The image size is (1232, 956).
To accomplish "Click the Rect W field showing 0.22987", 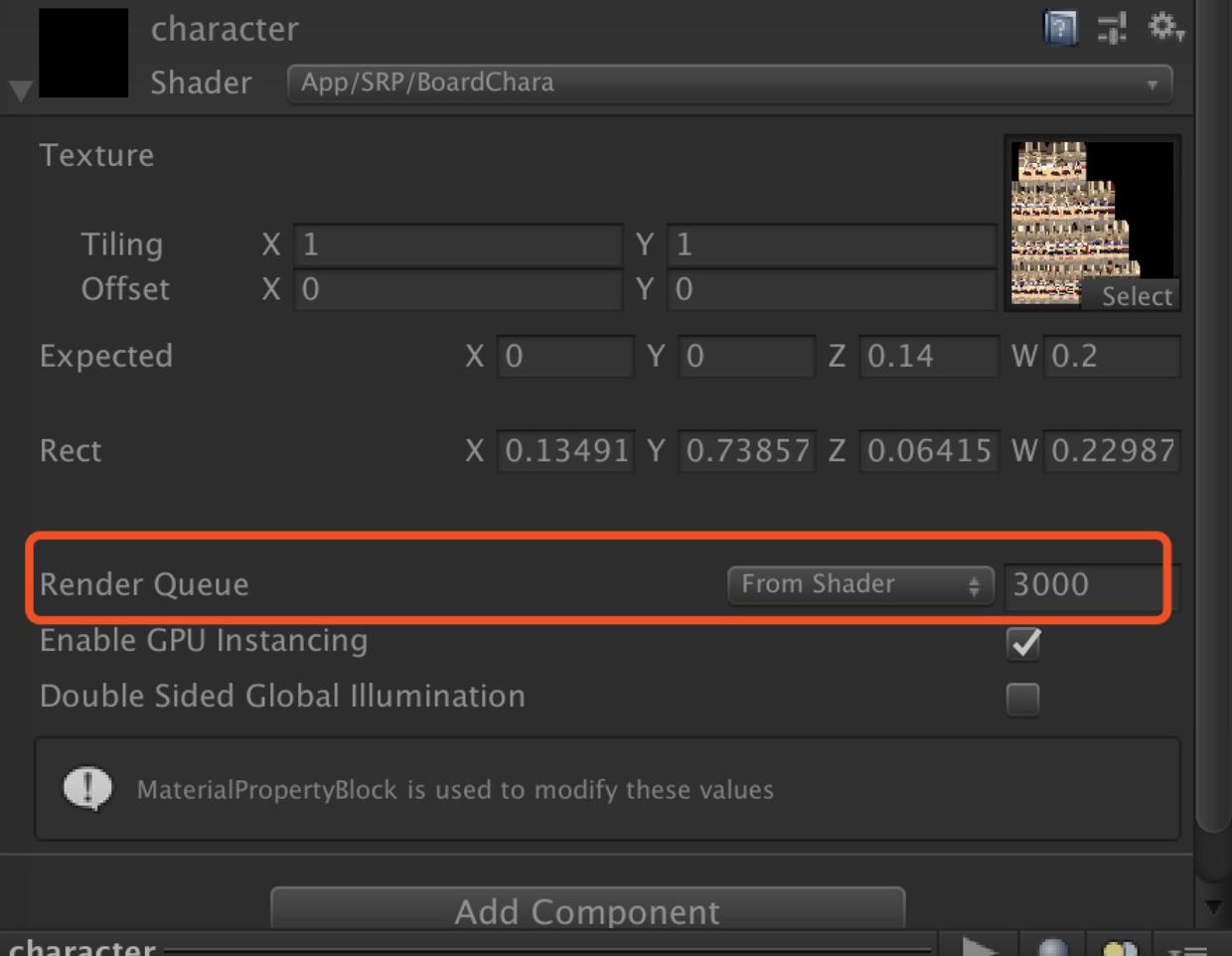I will click(x=1112, y=451).
